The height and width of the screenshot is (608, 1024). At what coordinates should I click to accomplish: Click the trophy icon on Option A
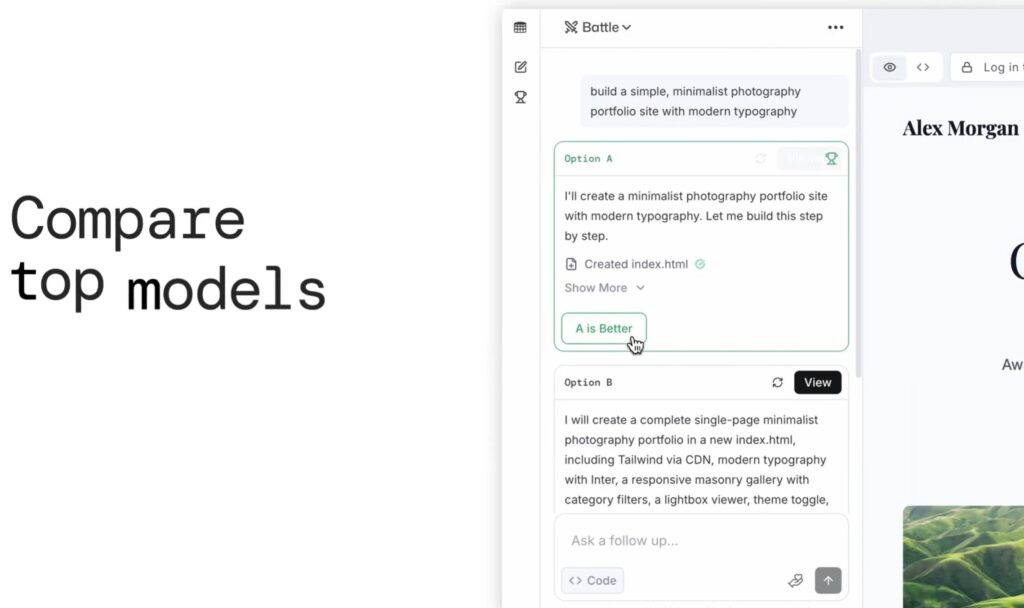831,158
